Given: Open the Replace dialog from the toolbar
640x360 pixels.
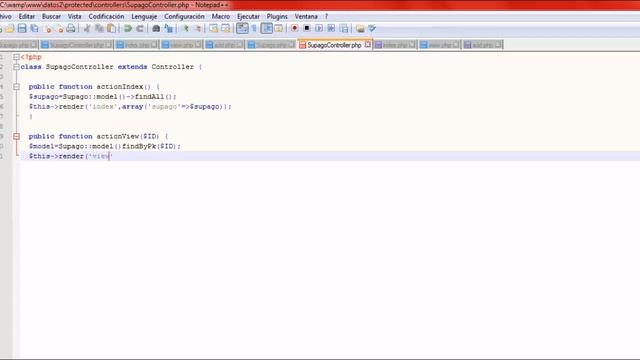Looking at the screenshot, I should pyautogui.click(x=168, y=28).
